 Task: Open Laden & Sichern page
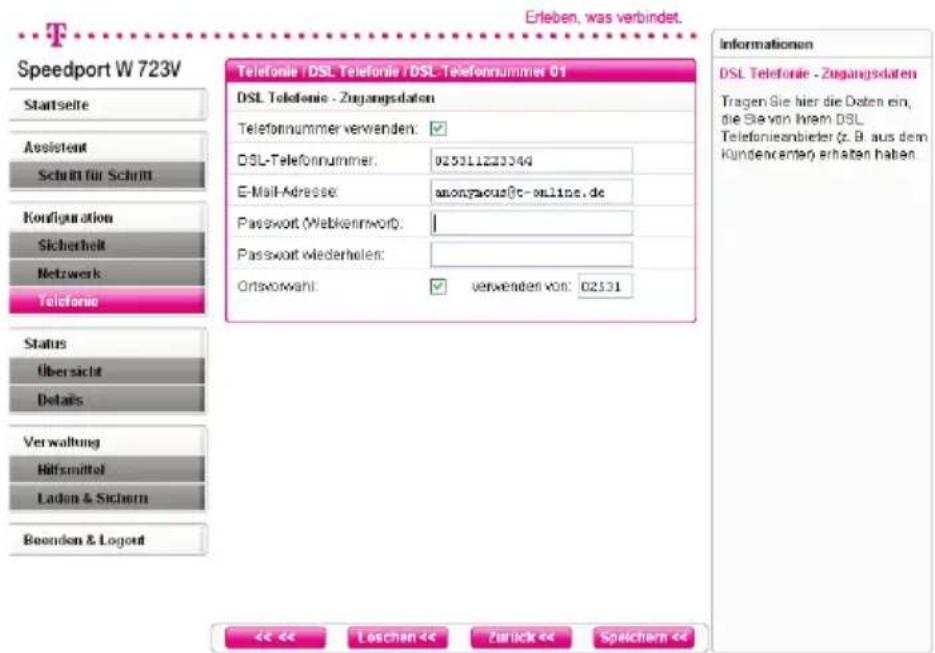click(x=107, y=498)
